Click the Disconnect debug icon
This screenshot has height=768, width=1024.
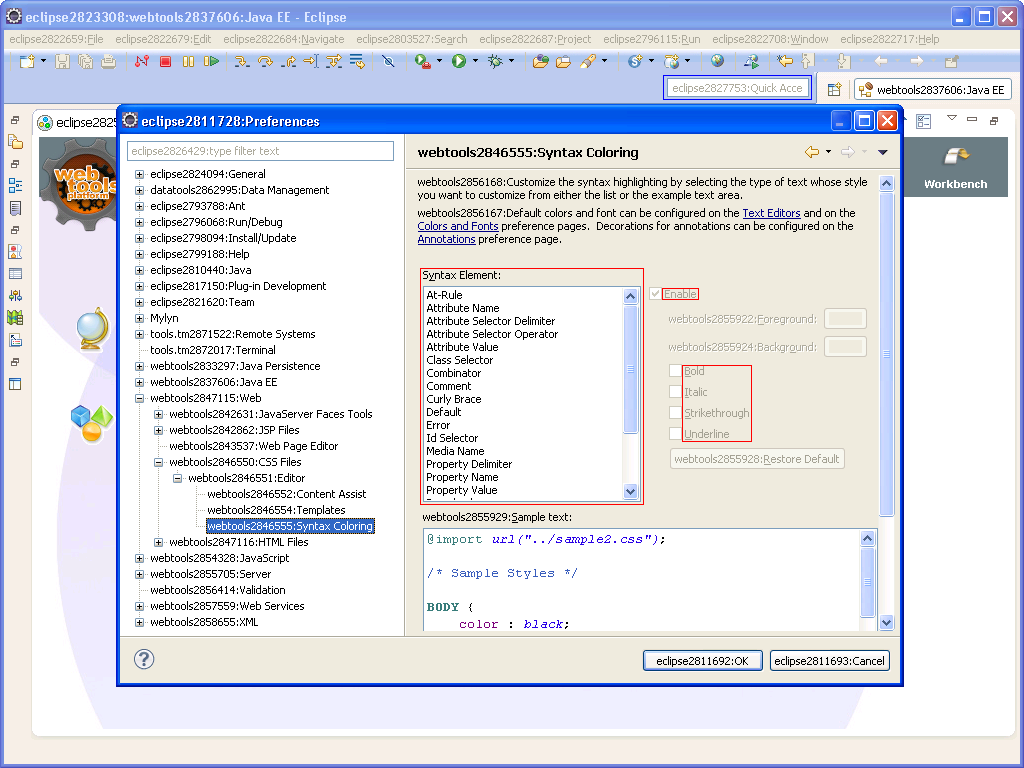(142, 61)
